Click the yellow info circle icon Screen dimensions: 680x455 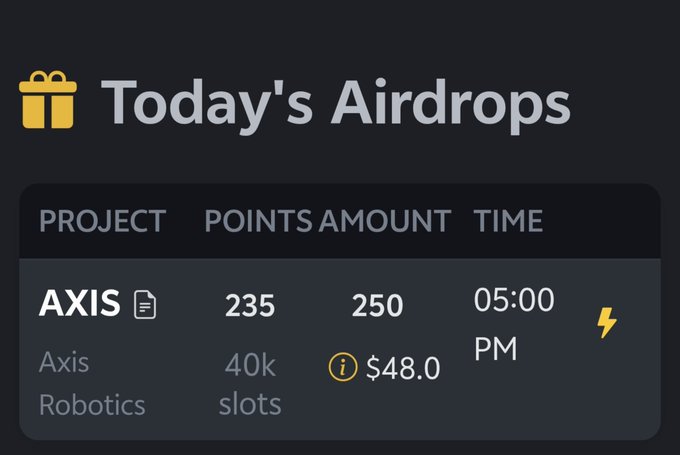coord(343,367)
